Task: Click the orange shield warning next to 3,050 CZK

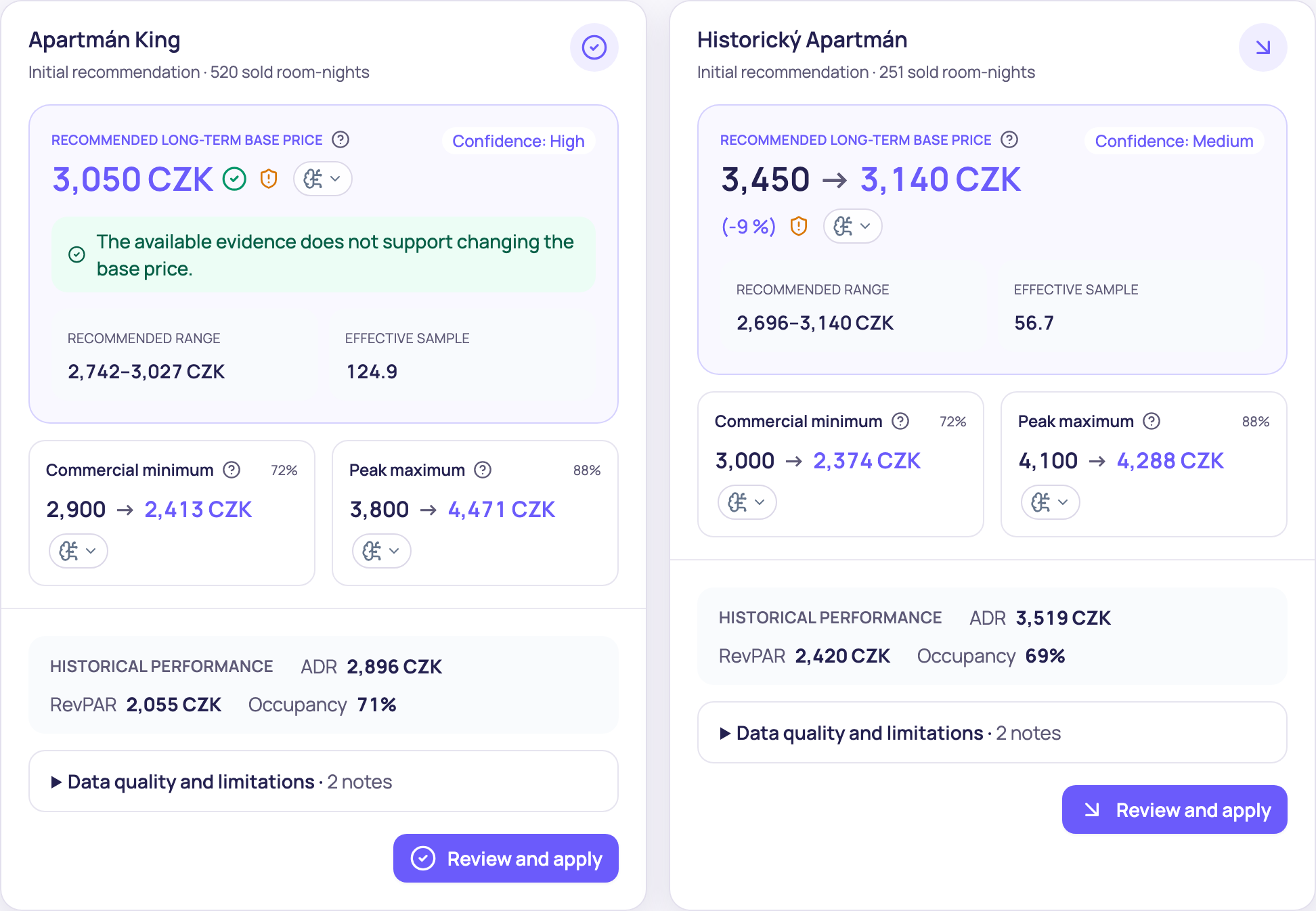Action: (269, 179)
